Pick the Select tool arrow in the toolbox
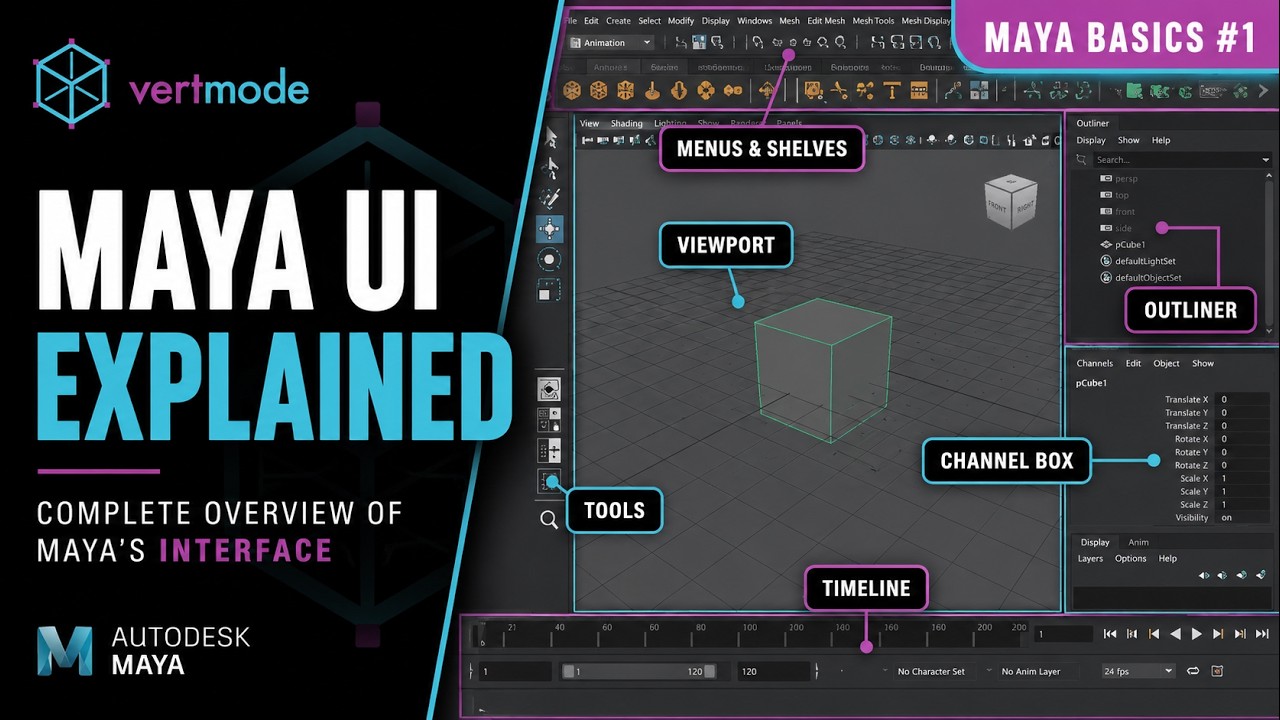Viewport: 1280px width, 720px height. (x=550, y=138)
